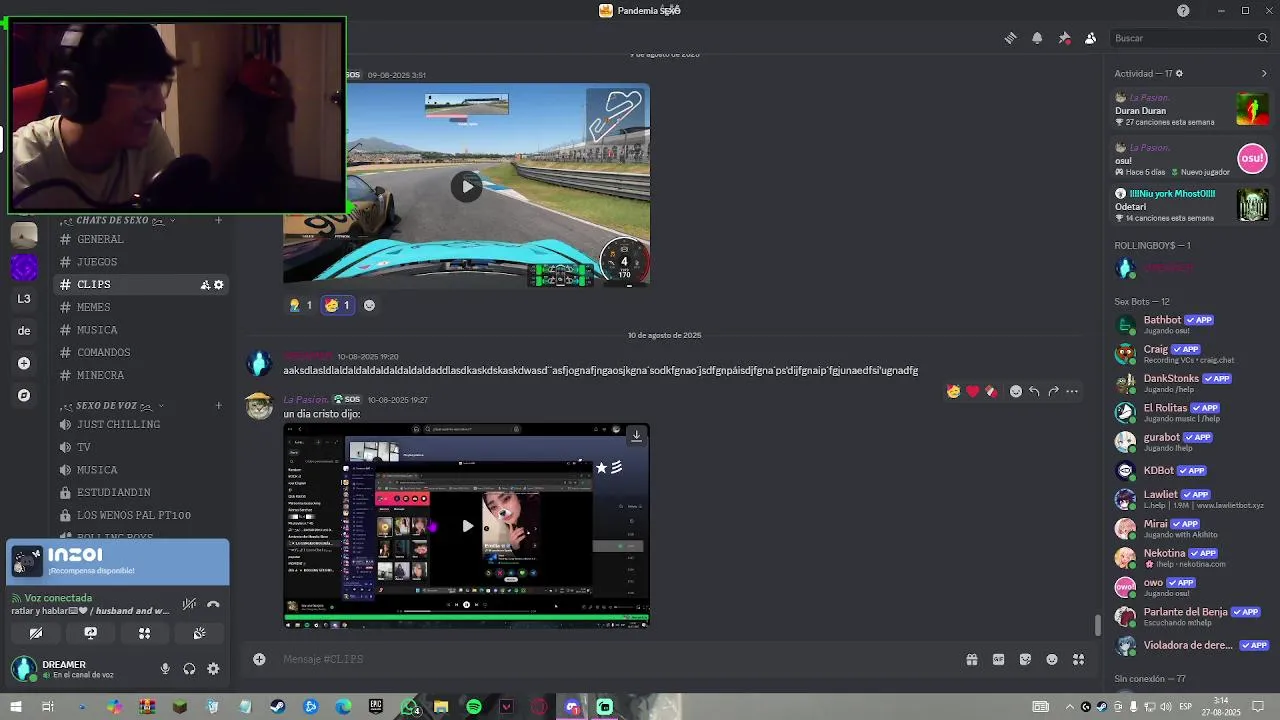Open Spotify from the taskbar
This screenshot has width=1280, height=720.
(474, 707)
